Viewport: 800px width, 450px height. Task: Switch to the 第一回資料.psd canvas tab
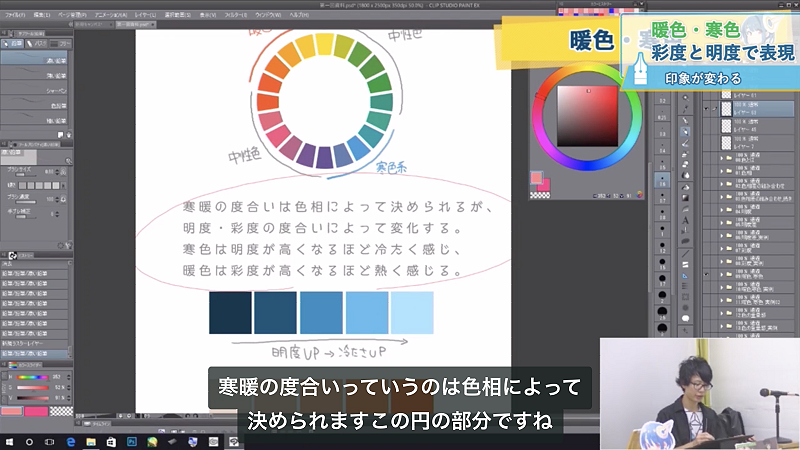pyautogui.click(x=134, y=24)
